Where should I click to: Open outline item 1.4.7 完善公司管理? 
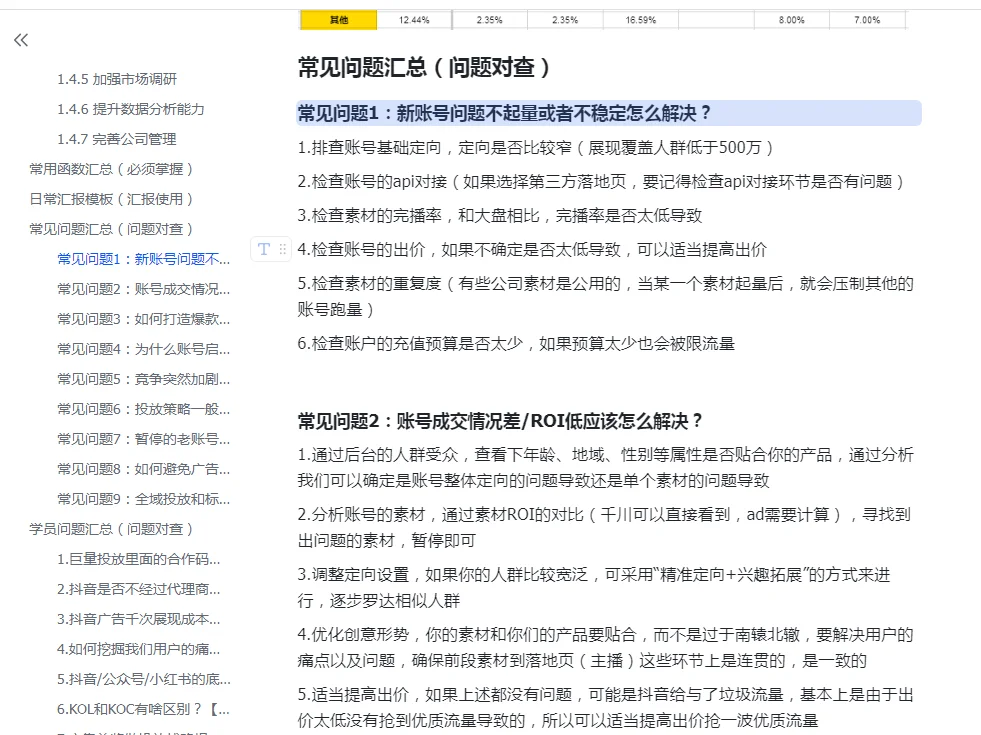click(x=117, y=139)
